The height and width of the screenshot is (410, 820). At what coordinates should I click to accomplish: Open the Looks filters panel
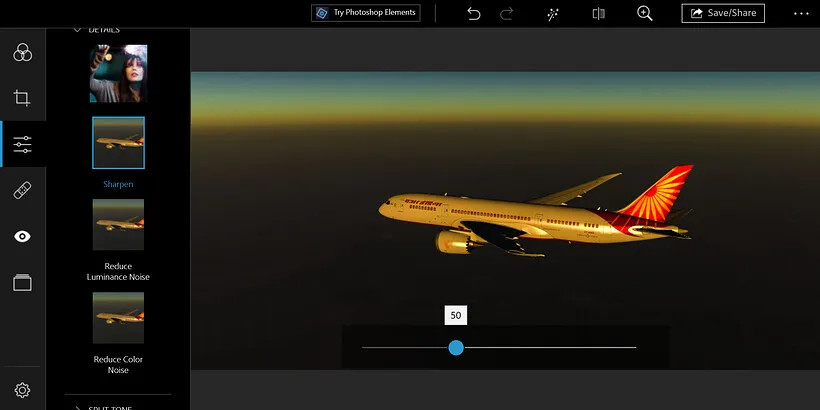coord(22,52)
